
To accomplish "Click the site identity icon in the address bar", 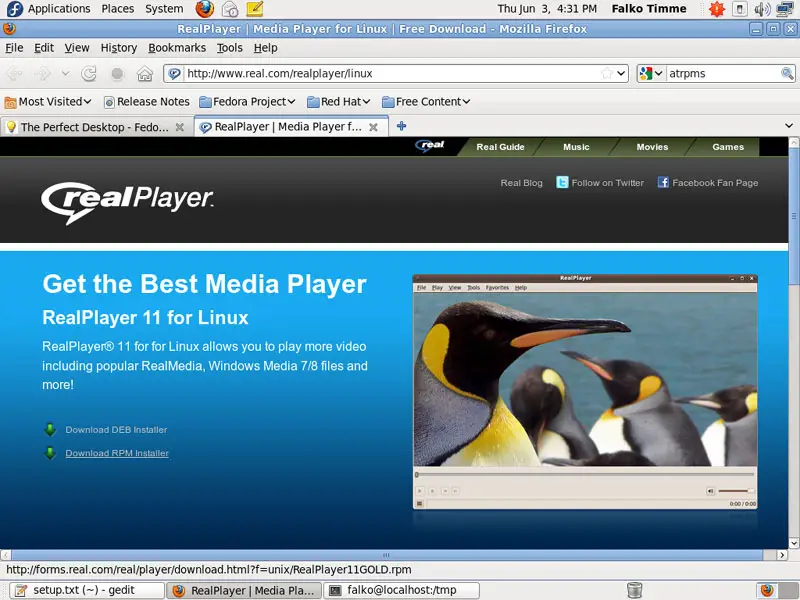I will click(174, 73).
